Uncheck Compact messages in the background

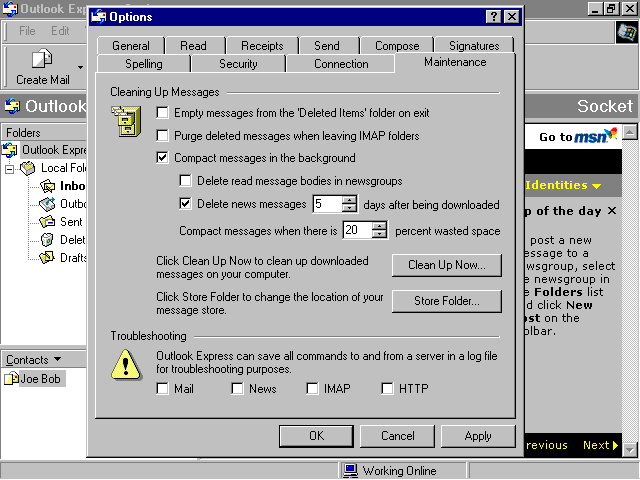[x=162, y=158]
